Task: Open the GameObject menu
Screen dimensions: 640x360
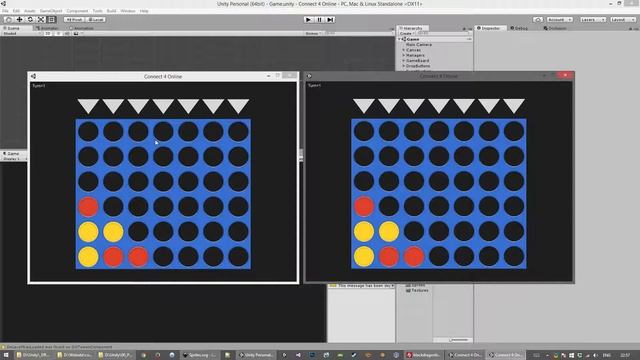Action: (51, 11)
